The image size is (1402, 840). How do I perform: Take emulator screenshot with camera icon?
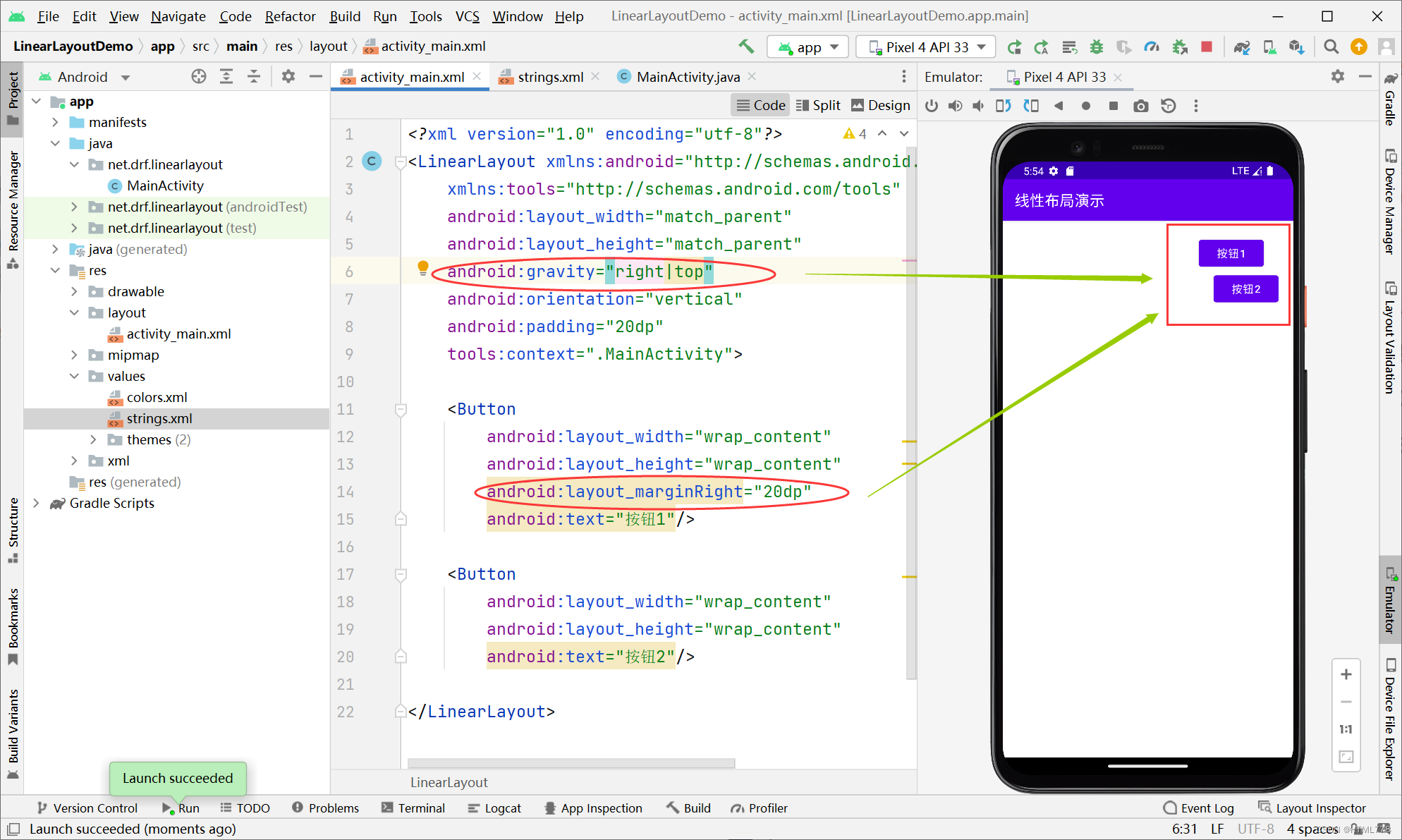(1140, 106)
